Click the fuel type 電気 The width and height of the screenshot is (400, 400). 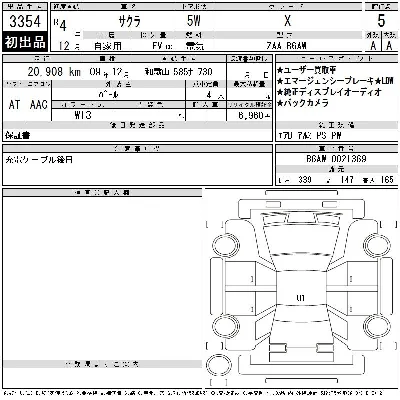point(195,46)
